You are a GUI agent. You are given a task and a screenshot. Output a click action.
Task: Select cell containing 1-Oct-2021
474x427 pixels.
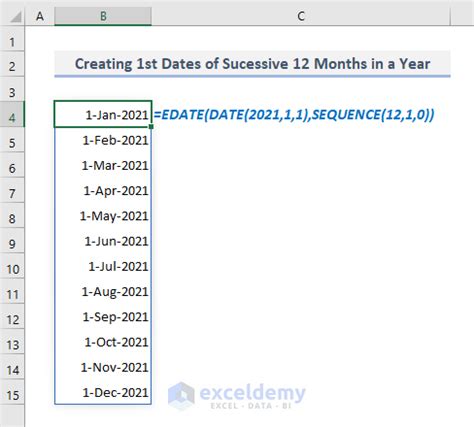click(x=103, y=342)
